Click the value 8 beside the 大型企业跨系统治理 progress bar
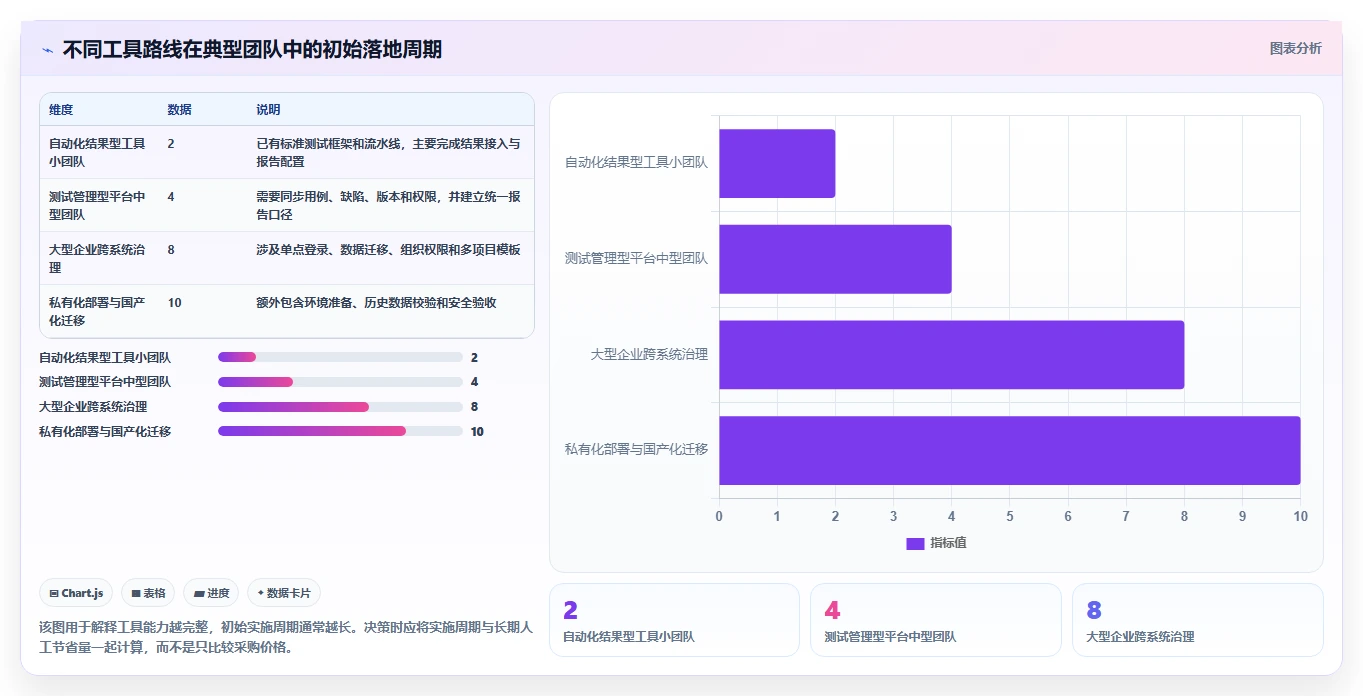 (474, 407)
